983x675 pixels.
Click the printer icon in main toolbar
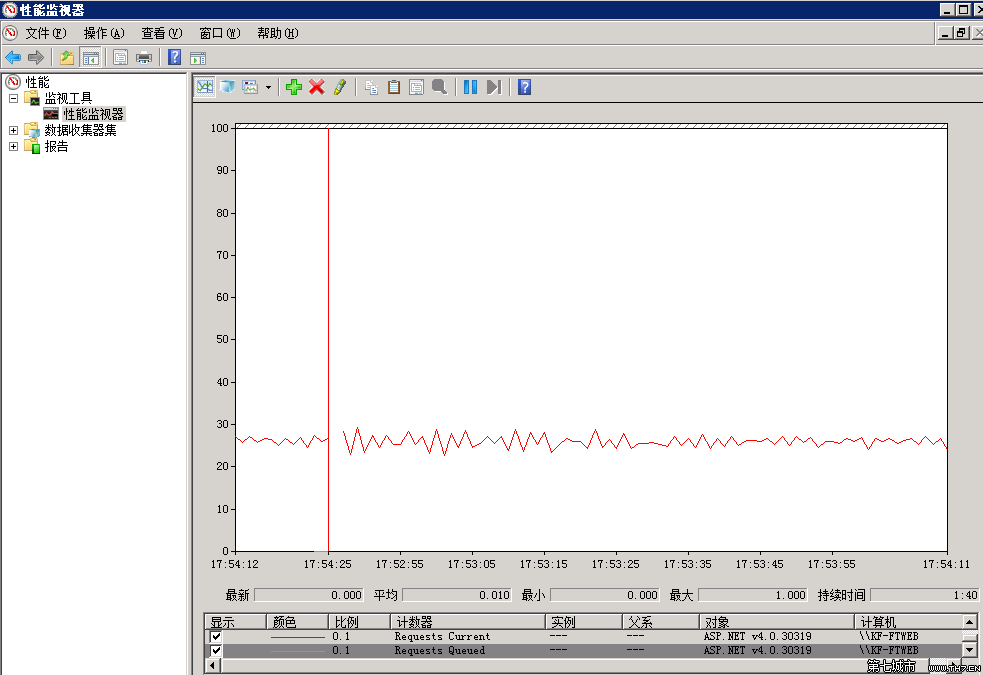144,57
